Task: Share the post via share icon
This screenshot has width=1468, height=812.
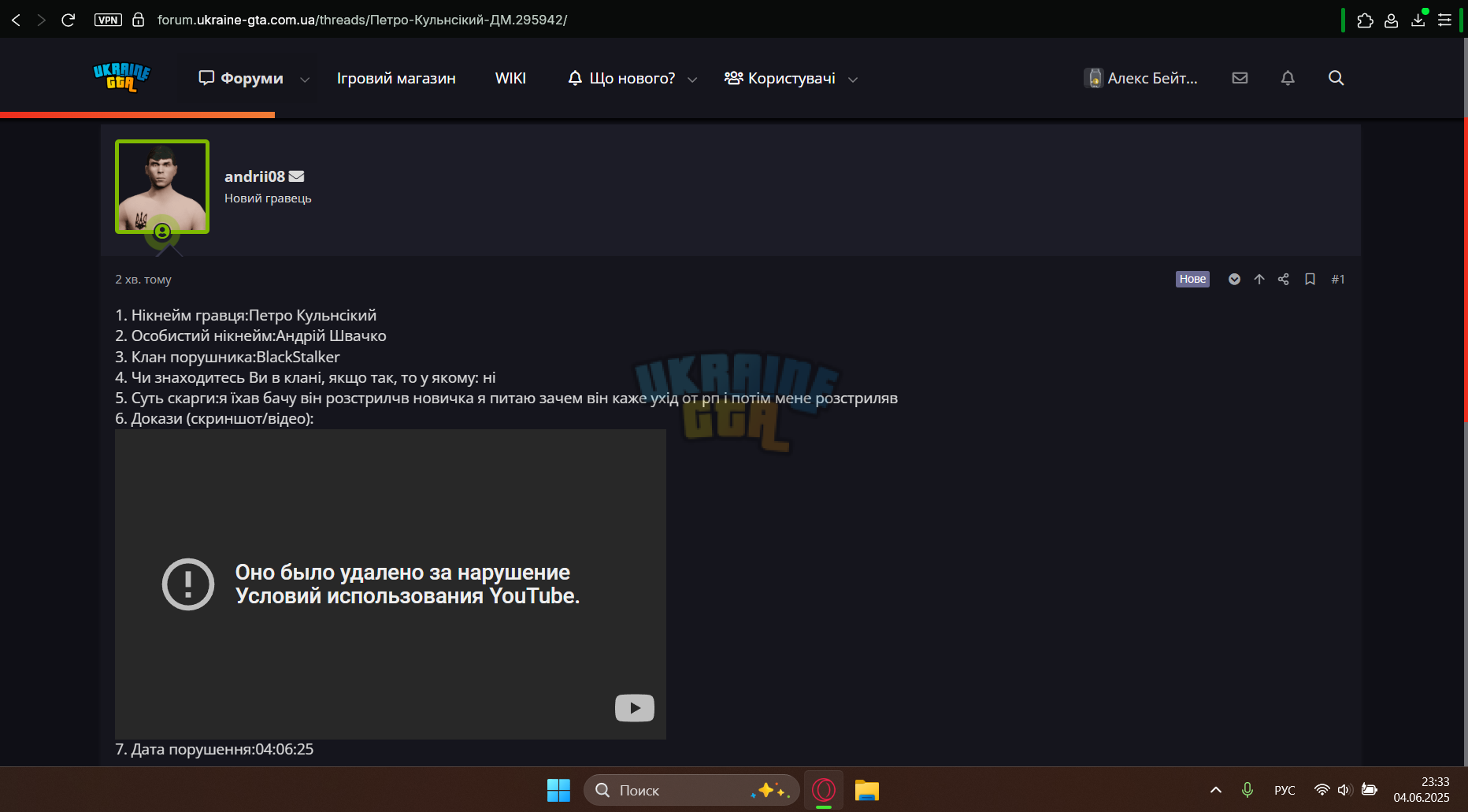Action: click(x=1284, y=279)
